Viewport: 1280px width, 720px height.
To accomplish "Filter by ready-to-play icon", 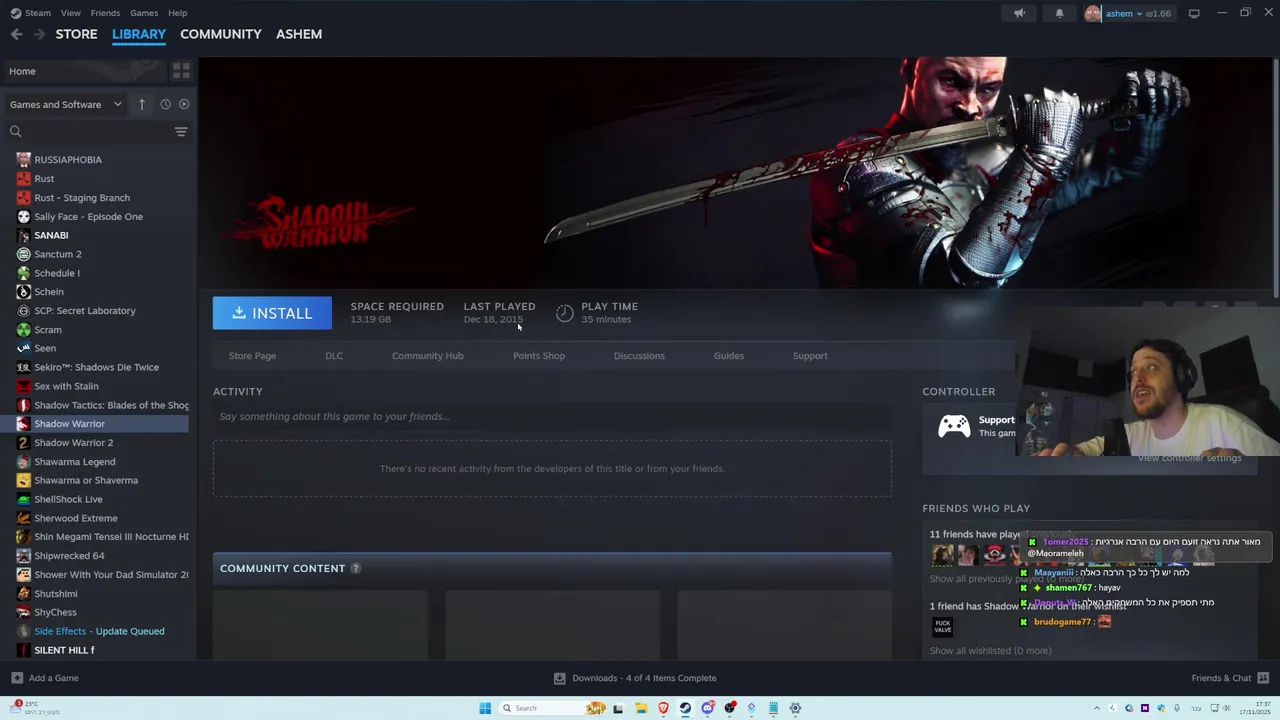I will click(184, 104).
